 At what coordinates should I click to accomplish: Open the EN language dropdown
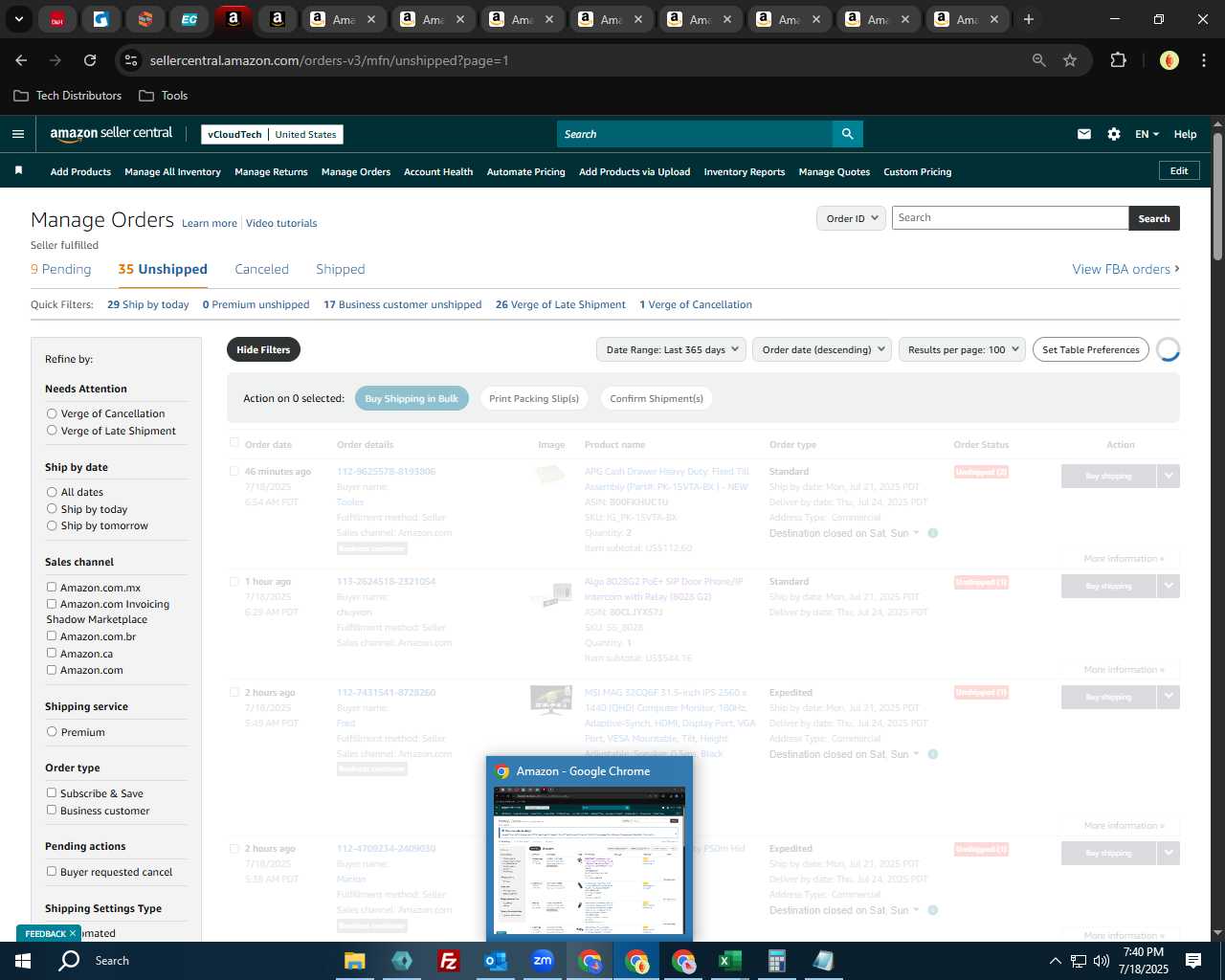(x=1147, y=134)
